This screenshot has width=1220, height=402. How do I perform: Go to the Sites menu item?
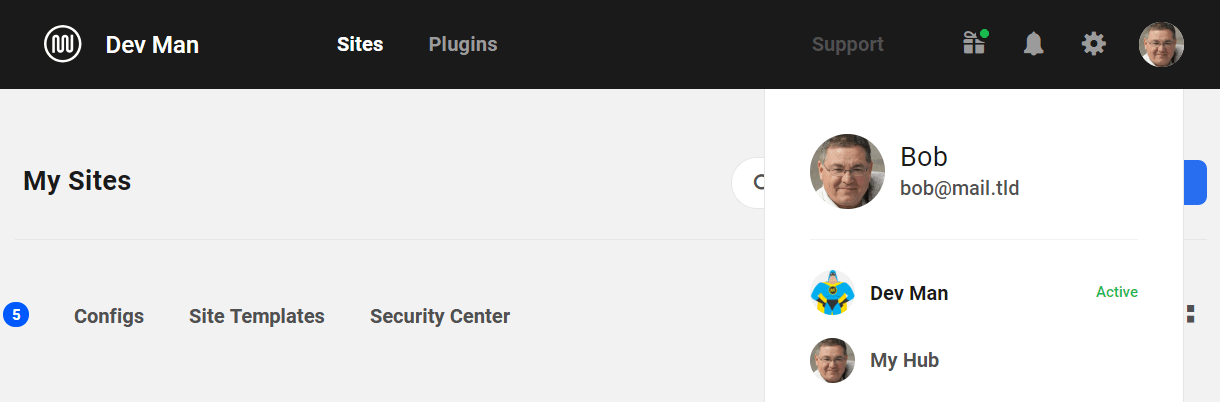[x=360, y=44]
